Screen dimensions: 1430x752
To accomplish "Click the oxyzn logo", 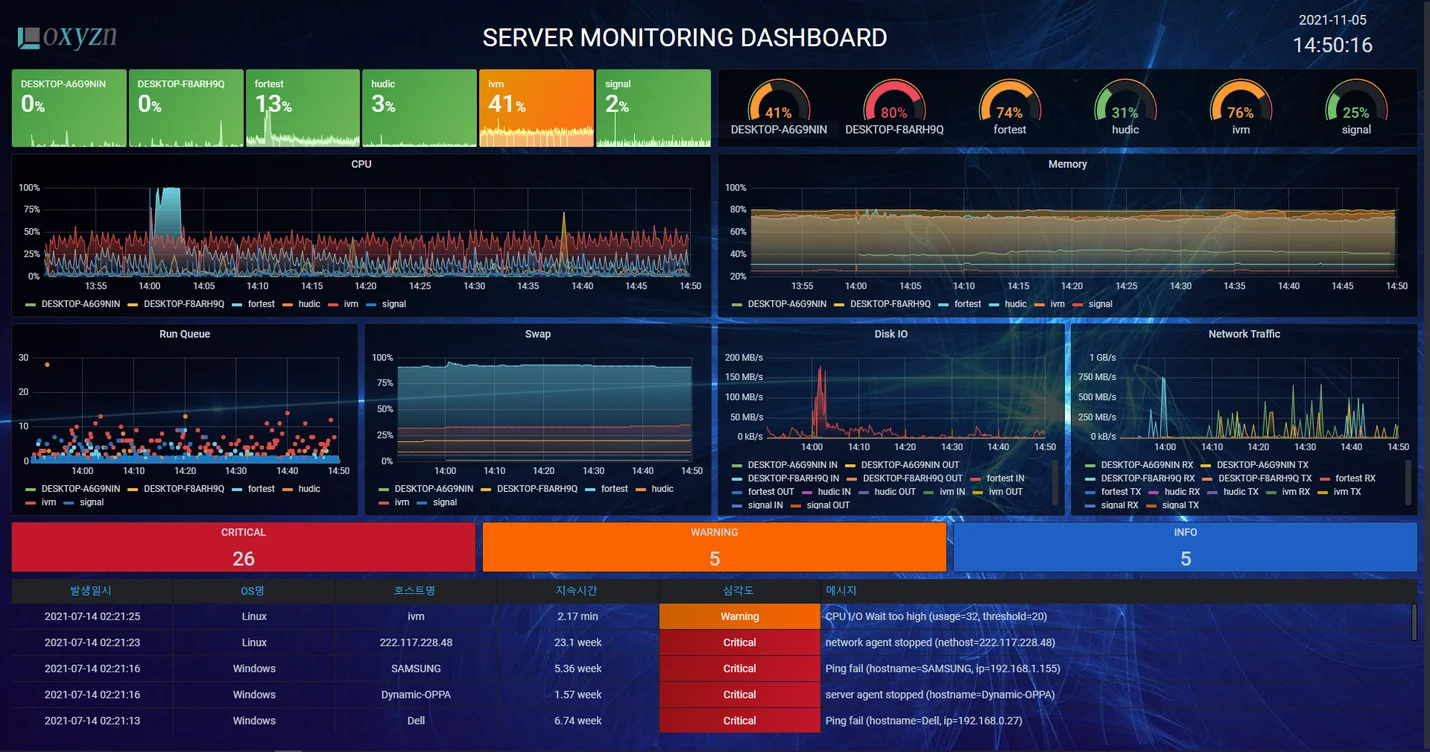I will pos(67,37).
